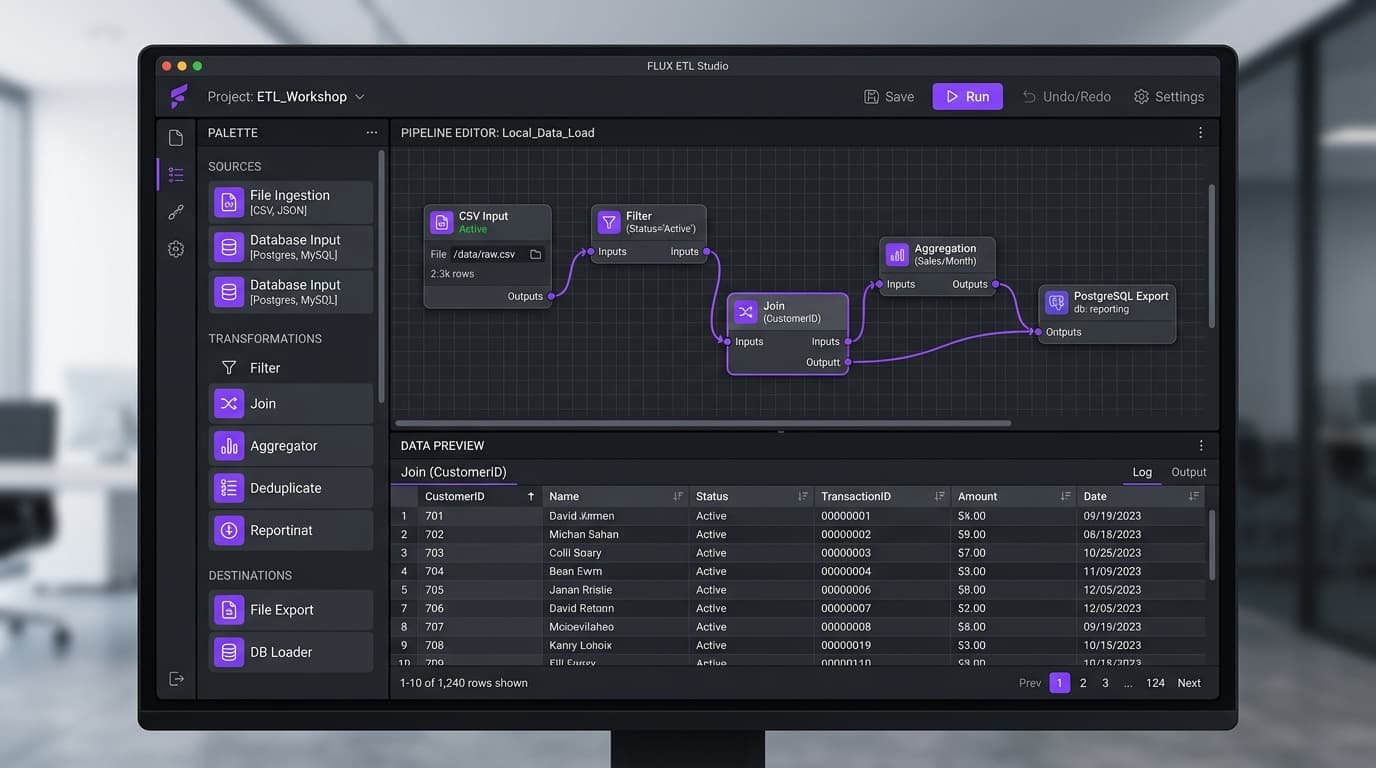The image size is (1376, 768).
Task: Select the second Database Input icon
Action: pos(229,292)
